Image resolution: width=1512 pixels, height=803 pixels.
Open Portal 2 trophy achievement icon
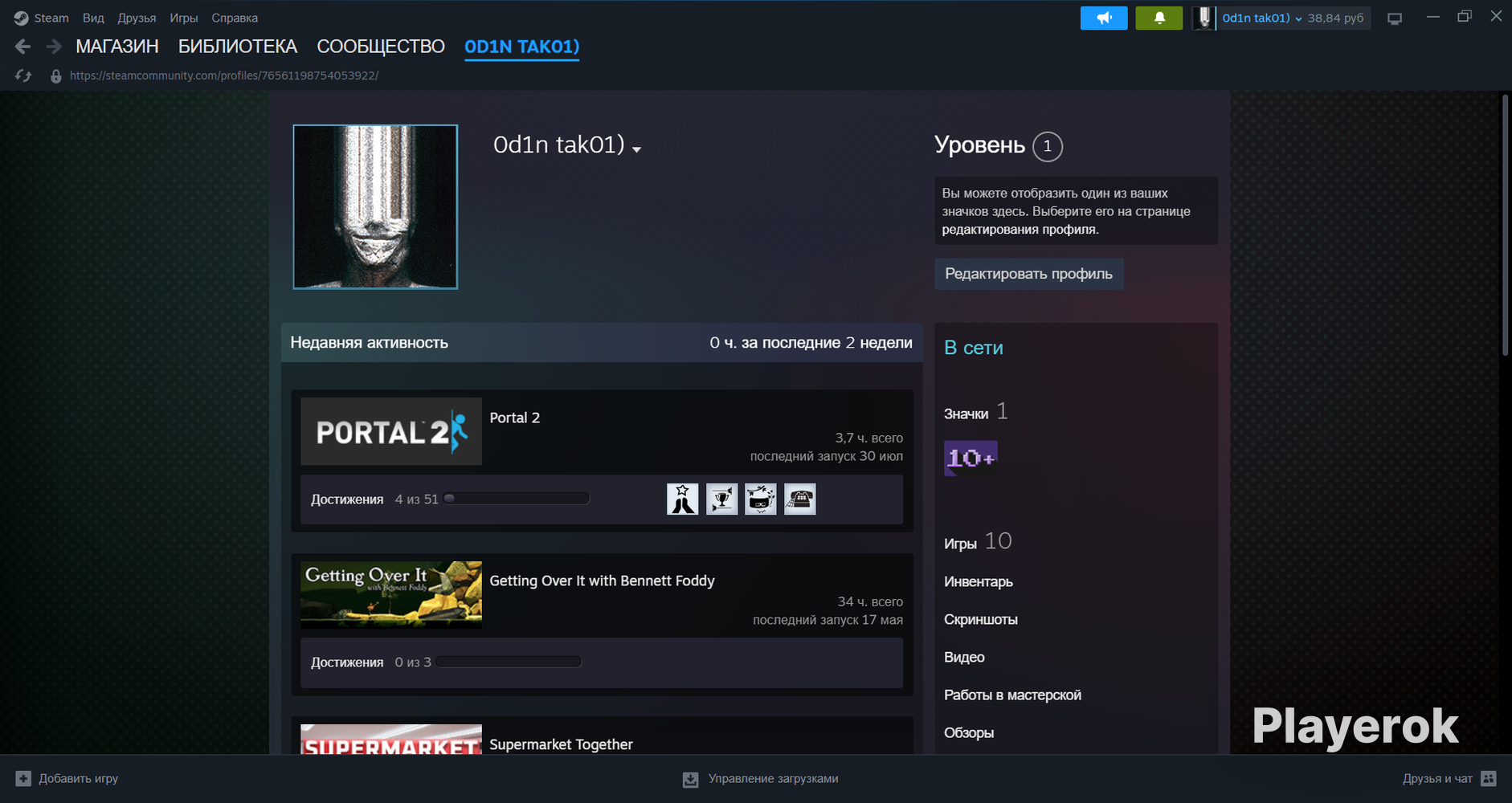pos(721,499)
